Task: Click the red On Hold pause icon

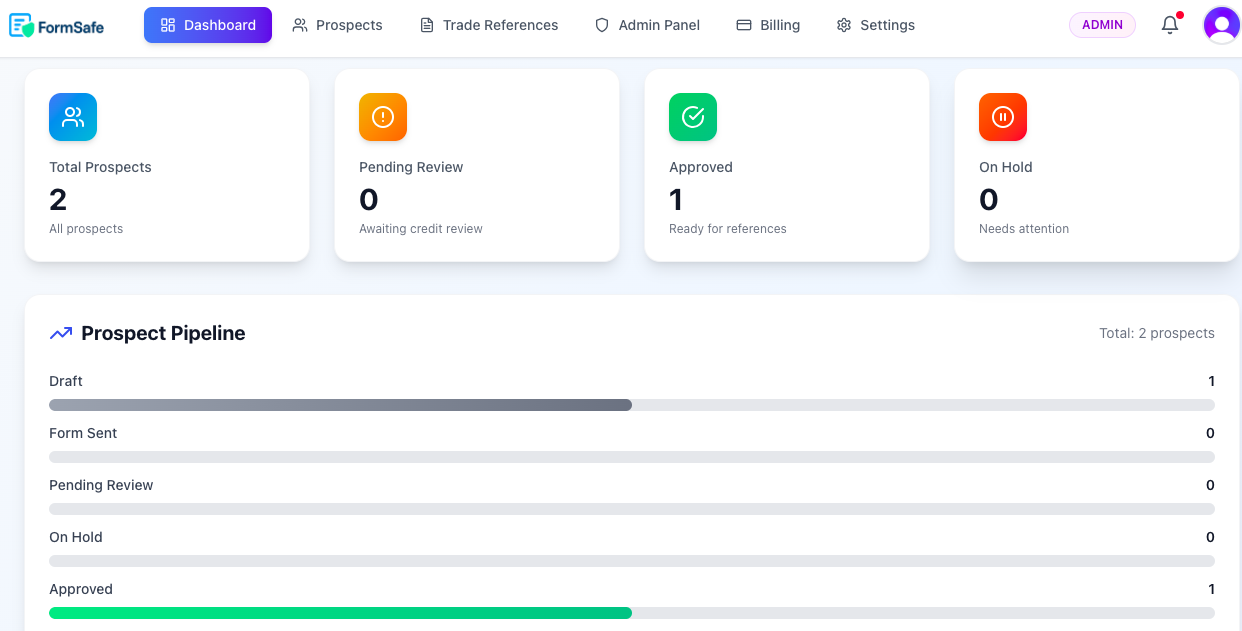Action: pyautogui.click(x=1003, y=117)
